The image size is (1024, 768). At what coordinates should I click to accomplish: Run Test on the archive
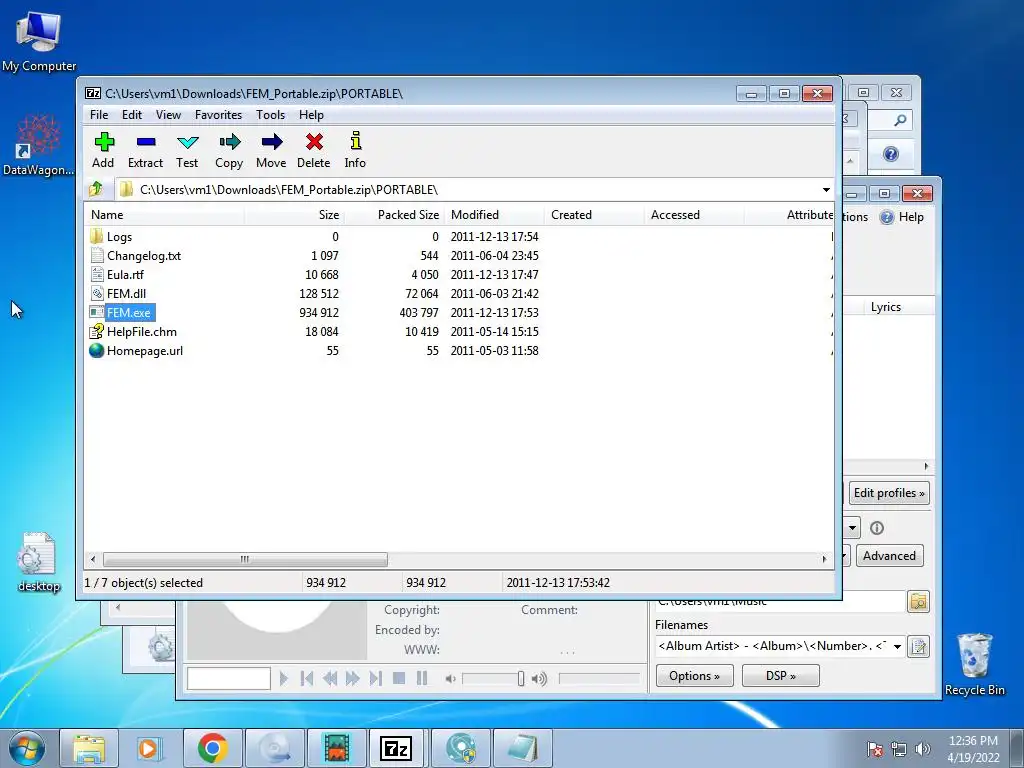coord(187,150)
